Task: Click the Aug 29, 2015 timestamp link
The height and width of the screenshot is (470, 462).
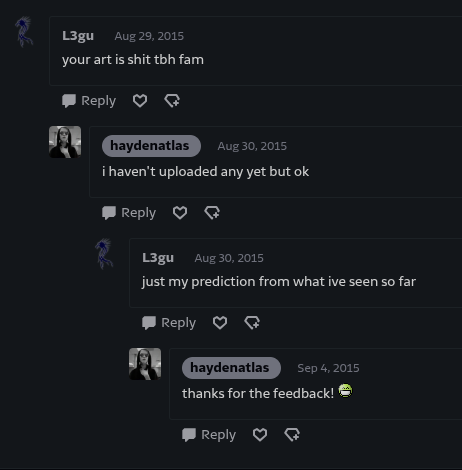Action: 149,36
